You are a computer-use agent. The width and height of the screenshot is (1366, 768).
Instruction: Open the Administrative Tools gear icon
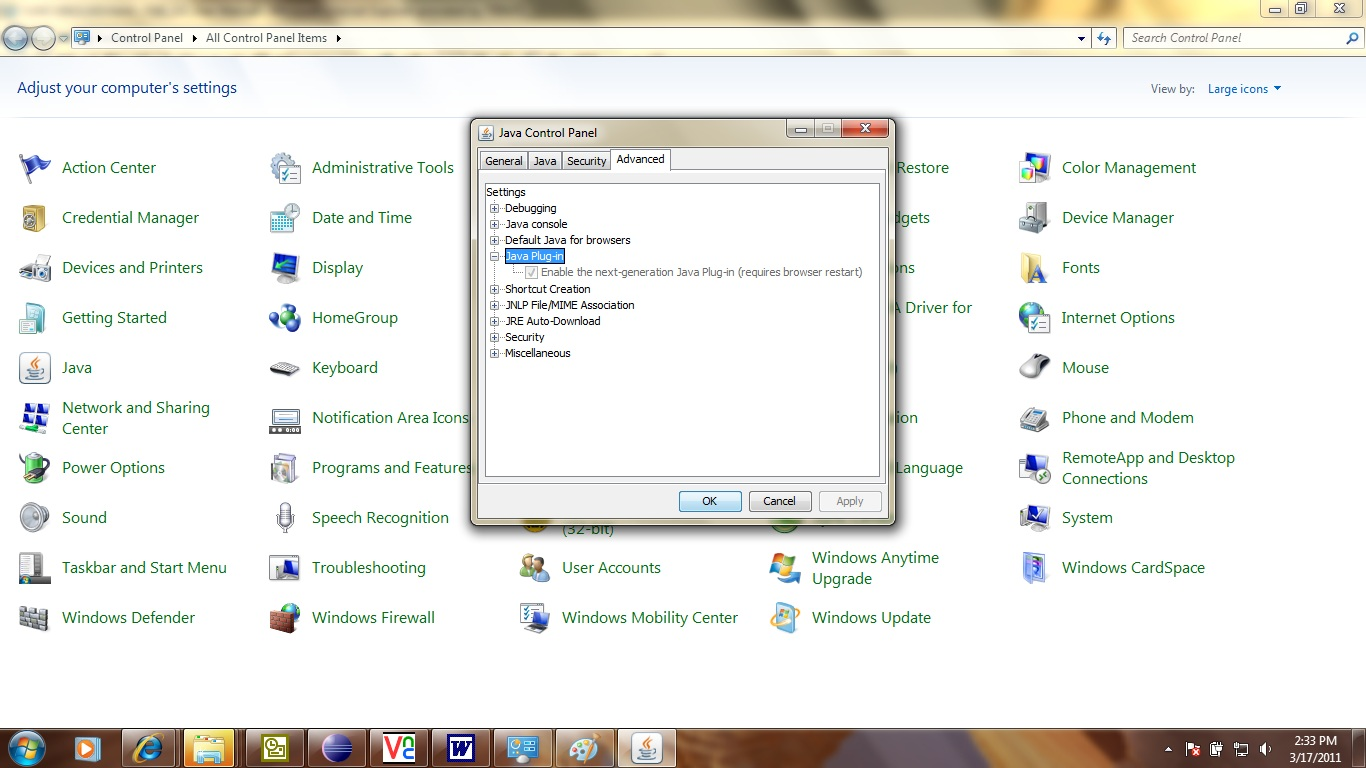[x=285, y=168]
